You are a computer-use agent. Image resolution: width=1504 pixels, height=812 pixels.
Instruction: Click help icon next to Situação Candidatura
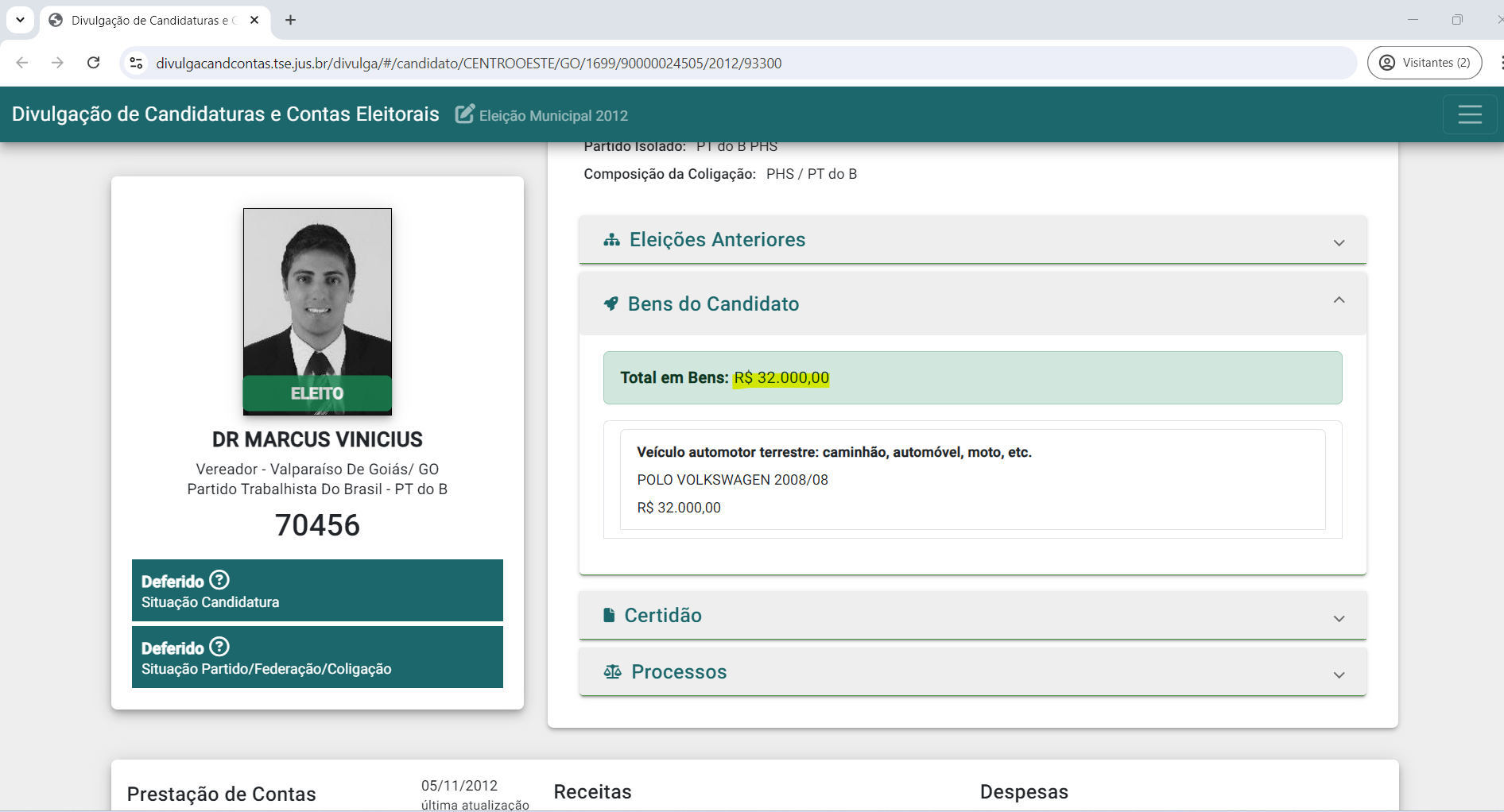[x=219, y=580]
